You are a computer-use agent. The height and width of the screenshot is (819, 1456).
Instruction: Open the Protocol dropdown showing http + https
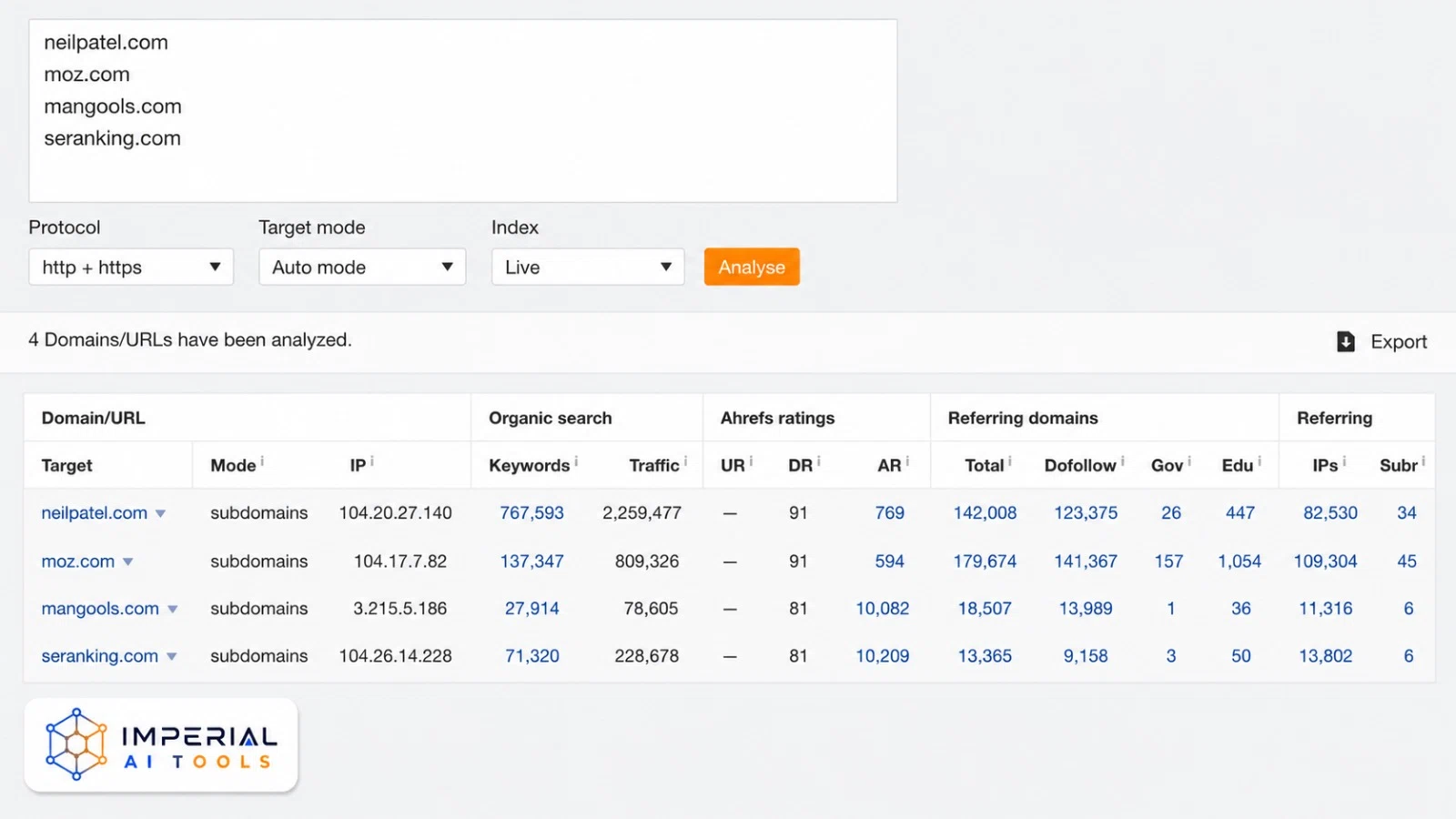click(131, 267)
